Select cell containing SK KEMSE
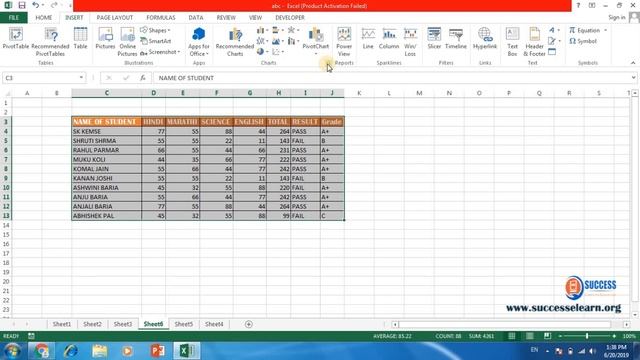 [x=107, y=131]
